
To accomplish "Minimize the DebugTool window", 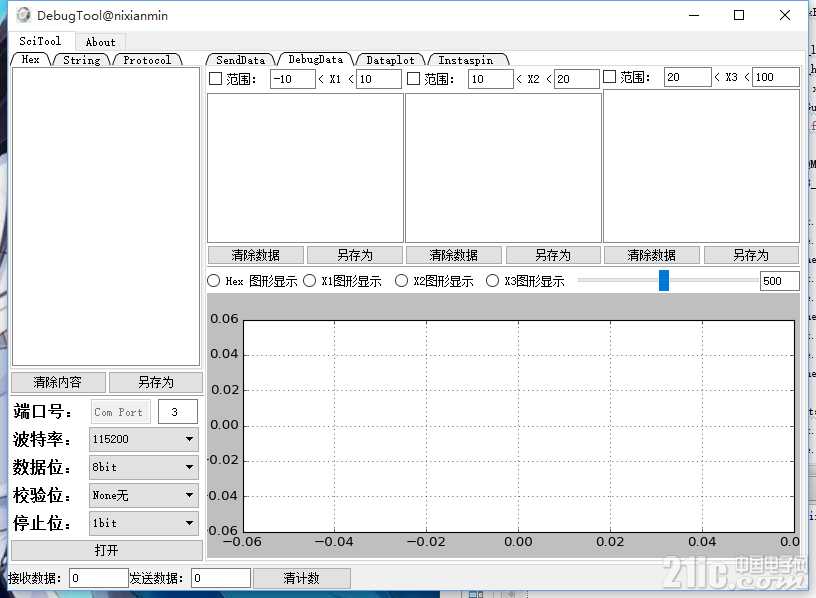I will tap(694, 15).
